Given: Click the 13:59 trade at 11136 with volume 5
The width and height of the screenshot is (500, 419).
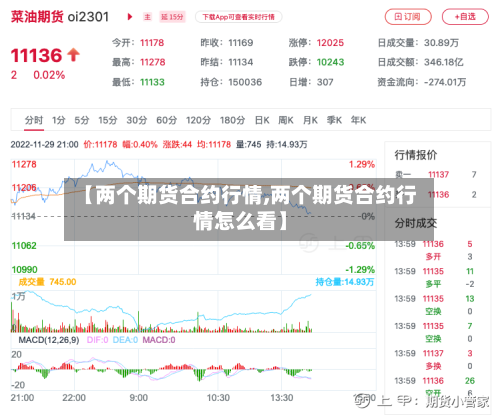Looking at the screenshot, I should click(x=433, y=244).
